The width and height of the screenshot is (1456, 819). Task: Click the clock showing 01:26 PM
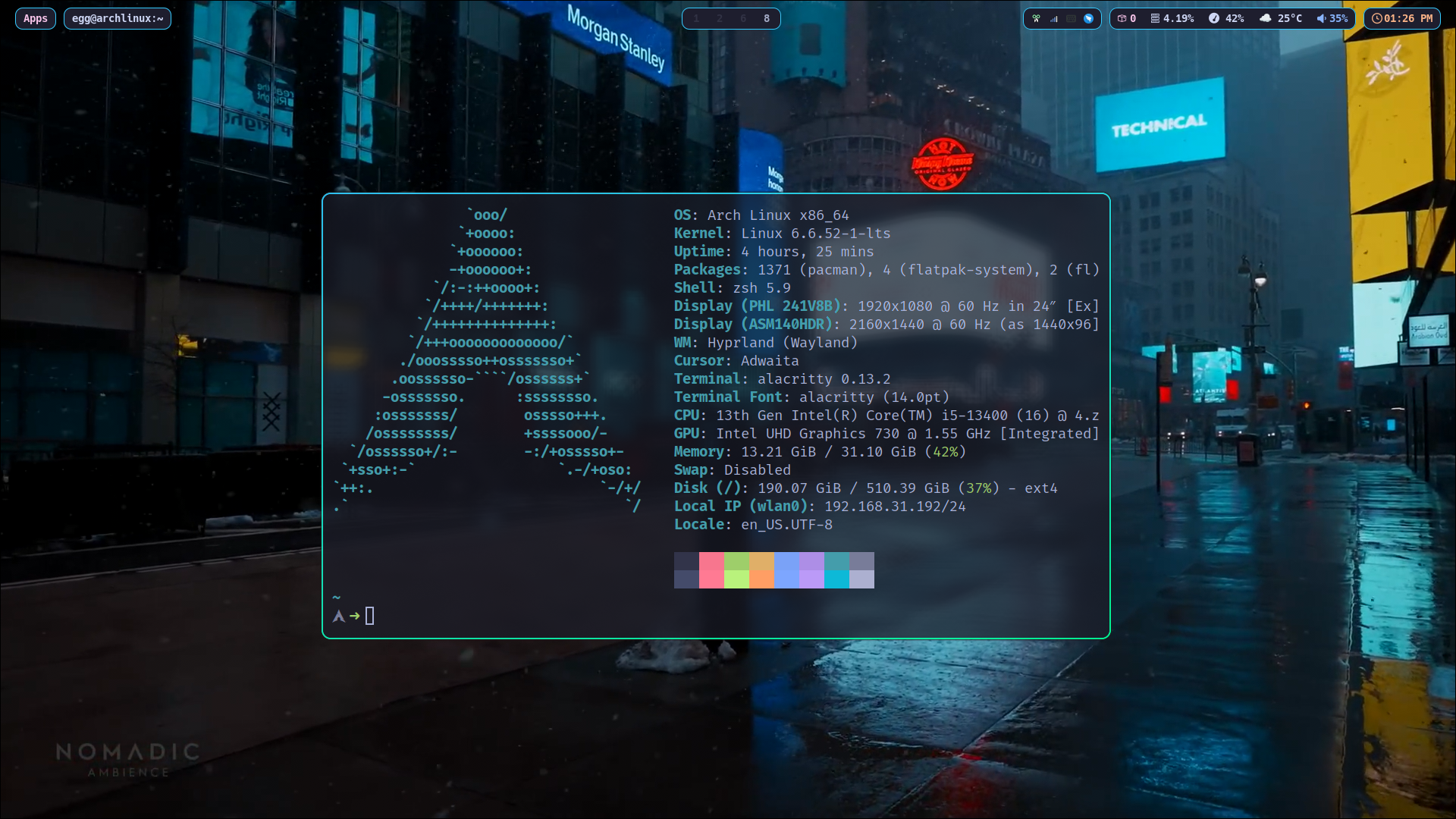point(1402,18)
